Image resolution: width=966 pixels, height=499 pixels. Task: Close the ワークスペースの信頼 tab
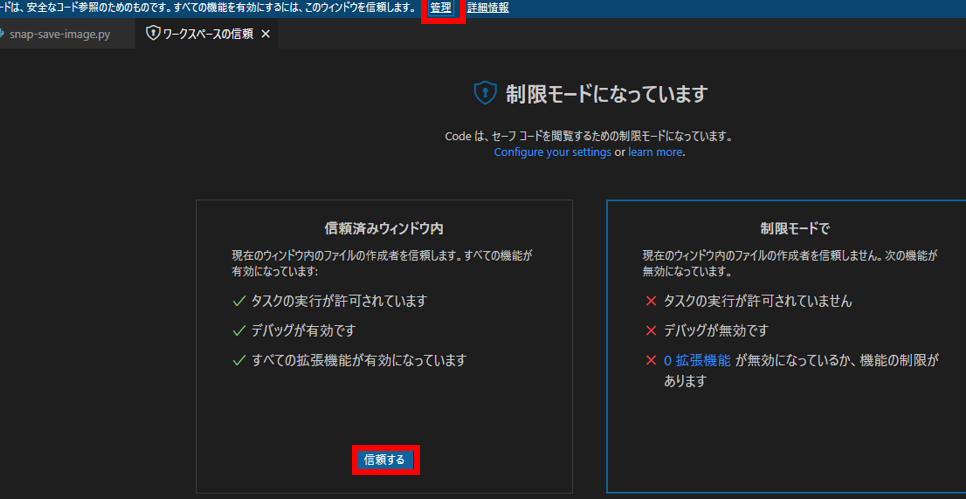265,34
